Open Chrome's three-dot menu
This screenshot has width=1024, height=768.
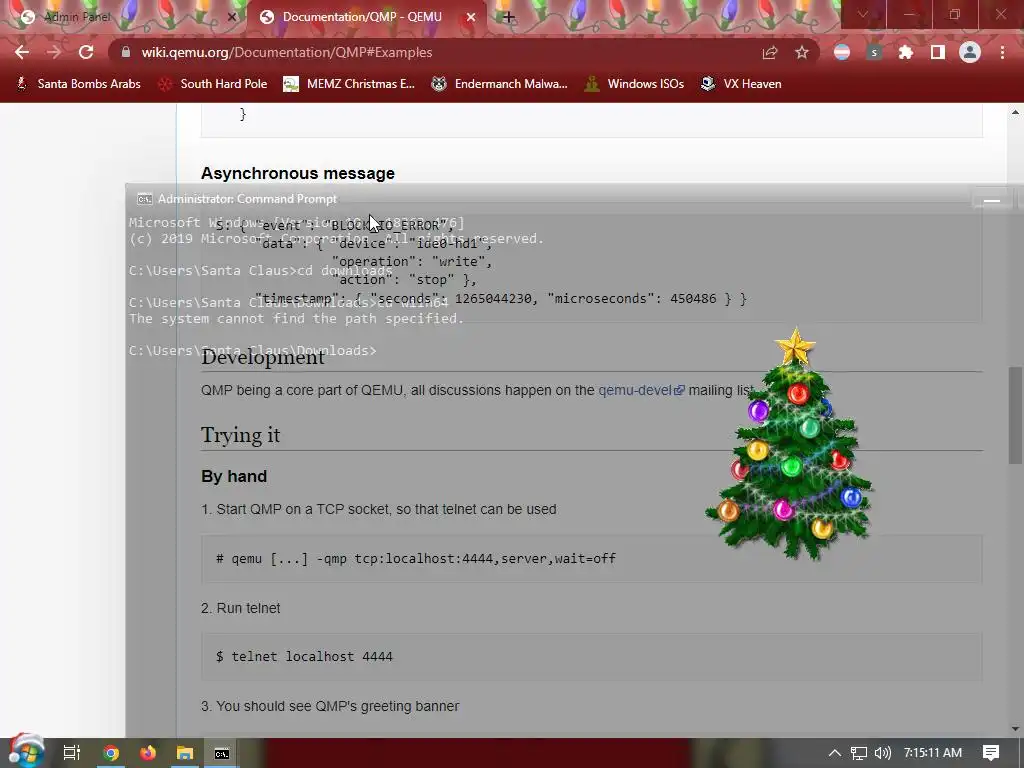pyautogui.click(x=1002, y=53)
